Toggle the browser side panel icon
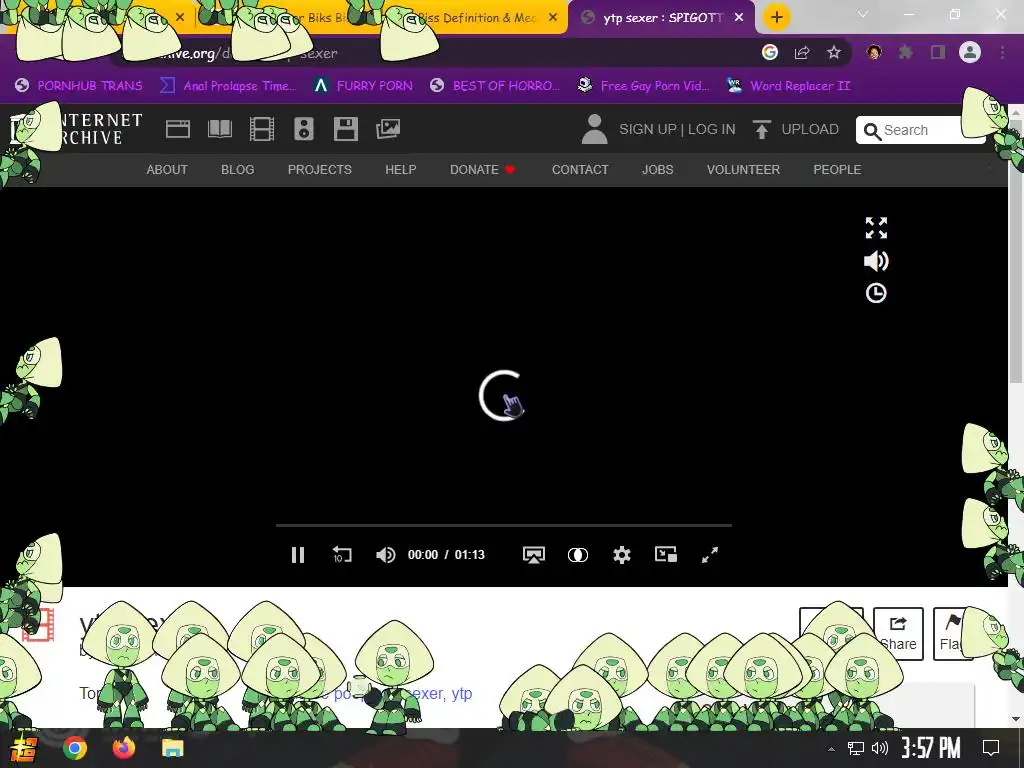The width and height of the screenshot is (1024, 768). (938, 52)
